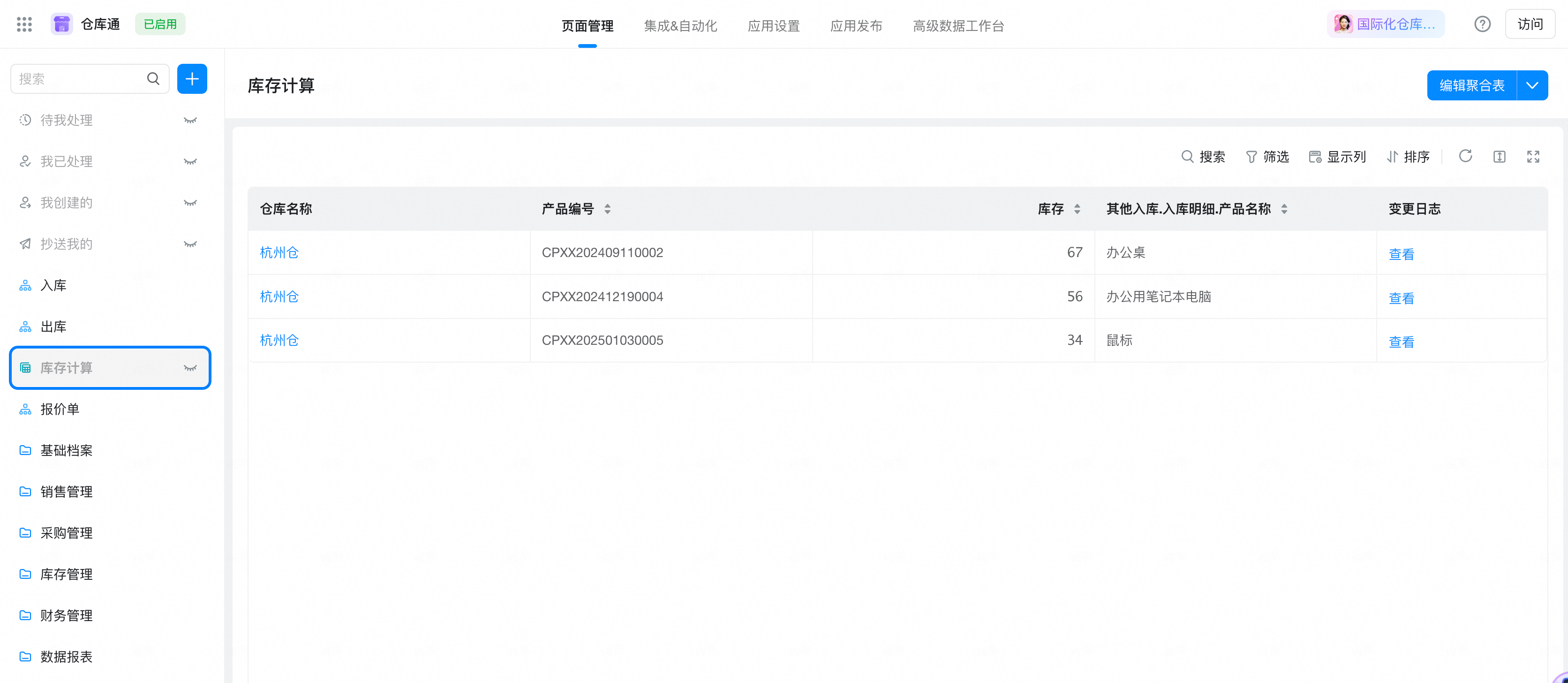Switch to 应用发布 tab
Viewport: 1568px width, 683px height.
856,26
